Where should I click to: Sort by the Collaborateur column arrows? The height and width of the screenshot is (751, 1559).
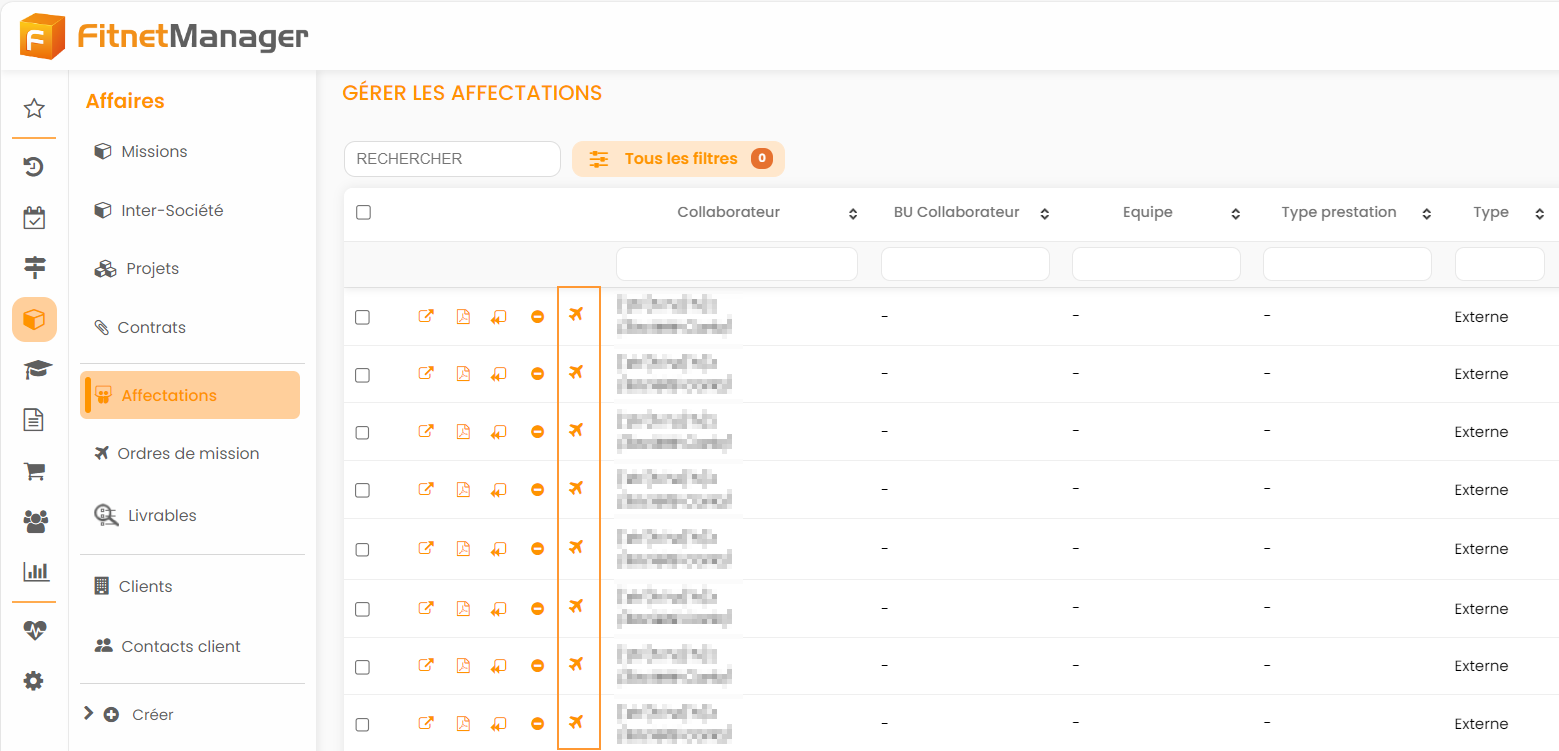click(x=853, y=214)
